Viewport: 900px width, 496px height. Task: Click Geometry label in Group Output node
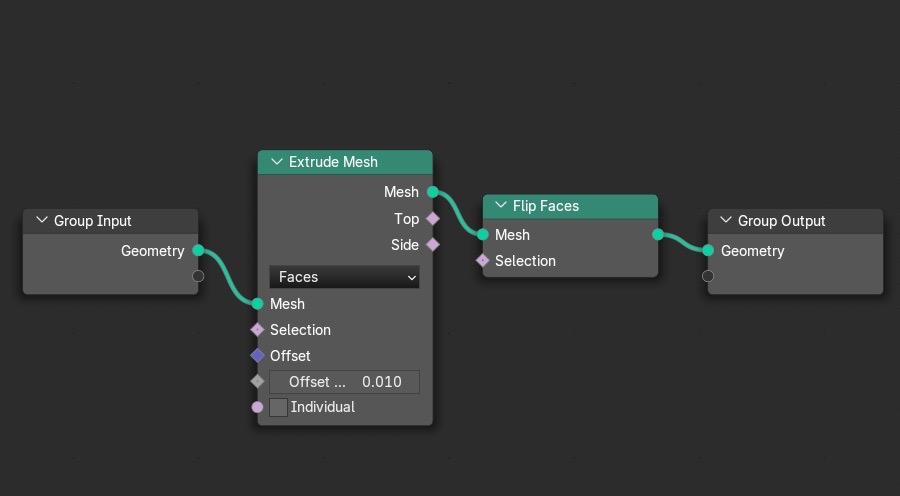[752, 251]
